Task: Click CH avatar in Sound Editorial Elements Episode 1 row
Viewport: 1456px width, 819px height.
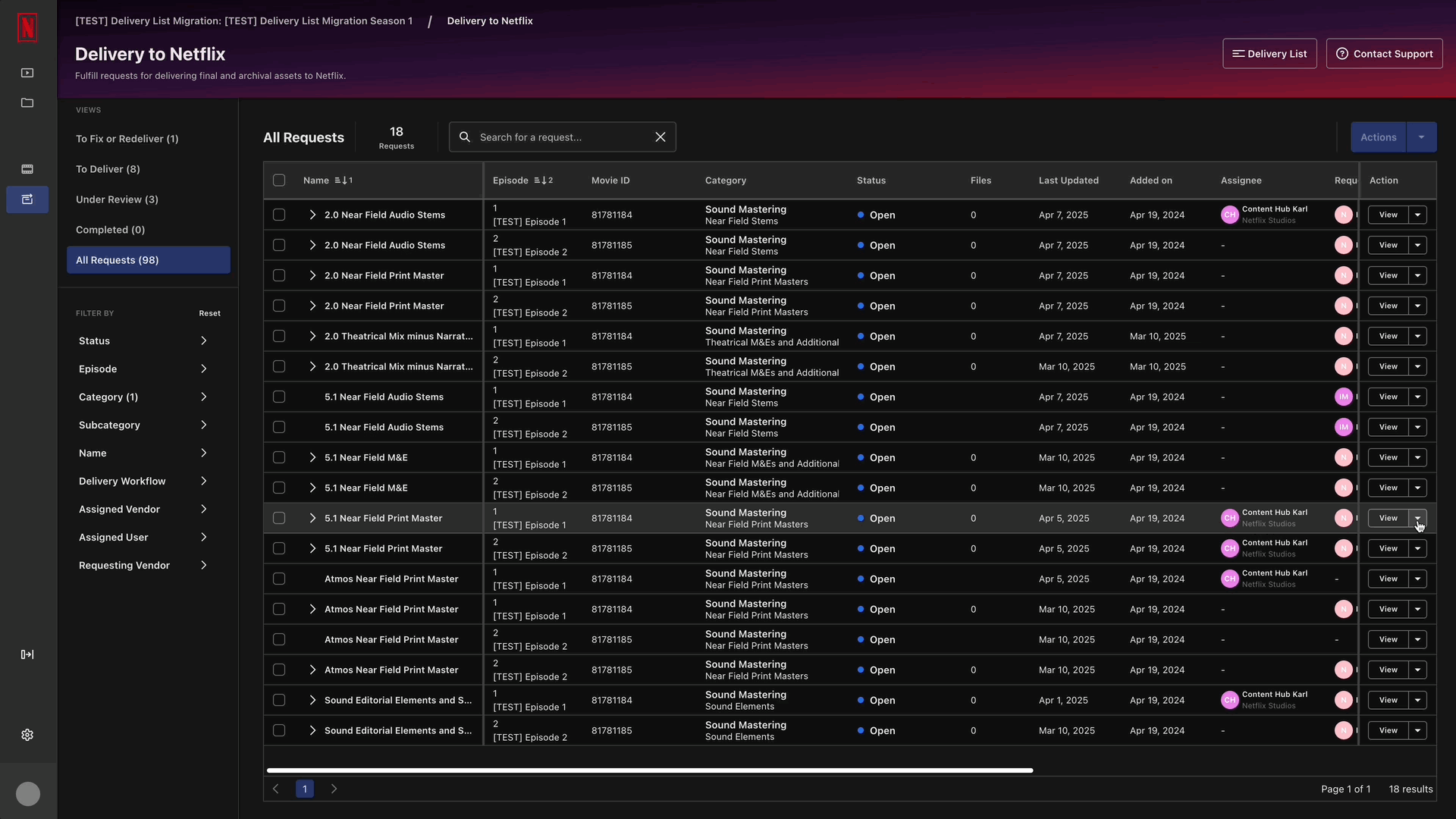Action: tap(1230, 700)
